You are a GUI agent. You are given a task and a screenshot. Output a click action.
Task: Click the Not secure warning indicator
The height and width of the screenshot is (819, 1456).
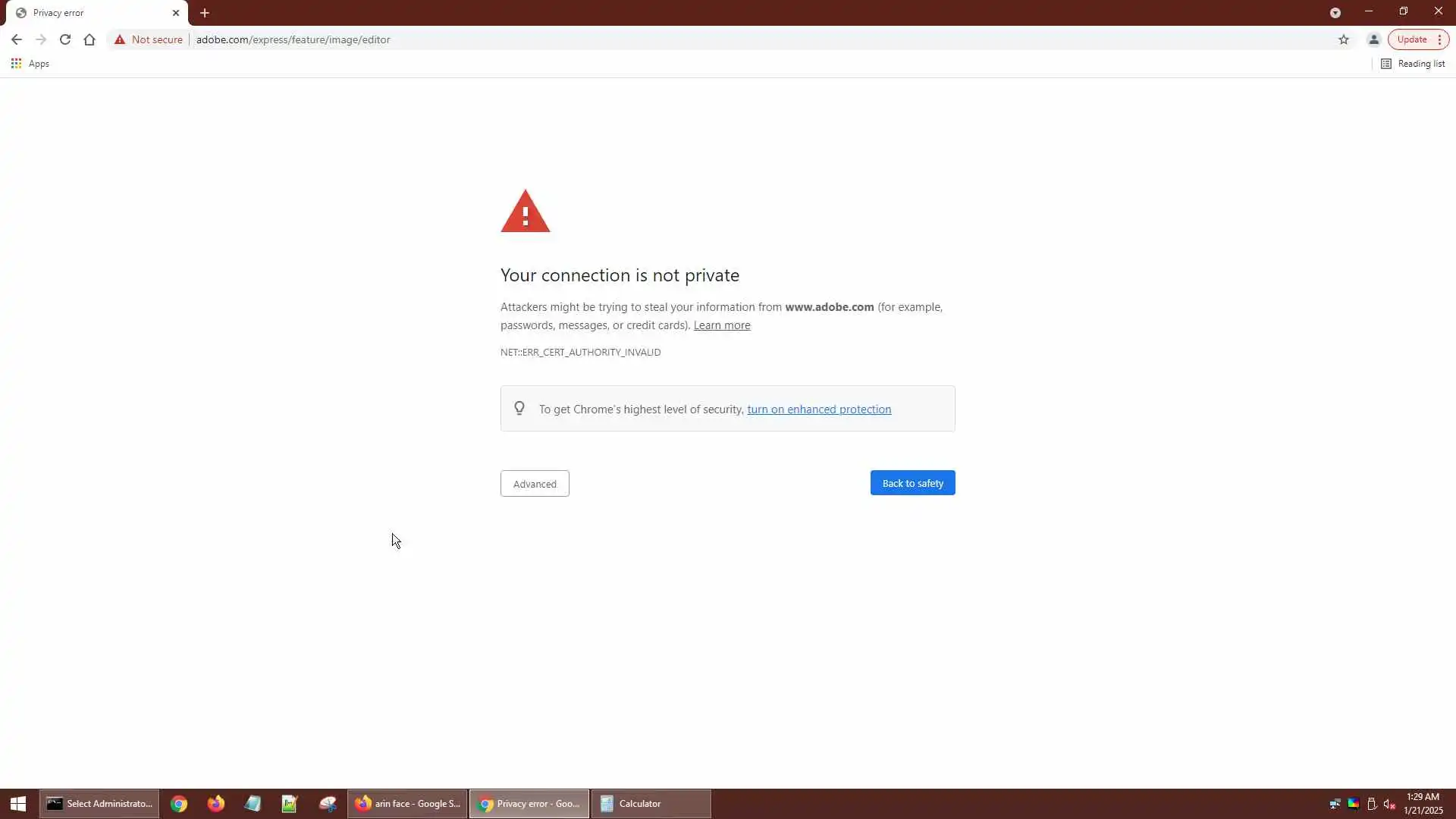tap(149, 39)
